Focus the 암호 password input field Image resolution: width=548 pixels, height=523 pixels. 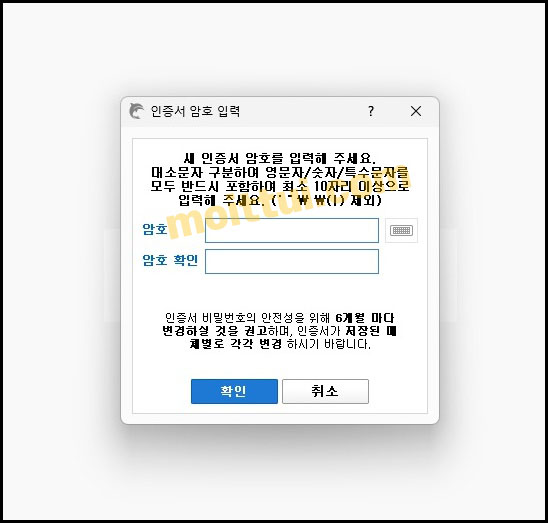(x=292, y=230)
